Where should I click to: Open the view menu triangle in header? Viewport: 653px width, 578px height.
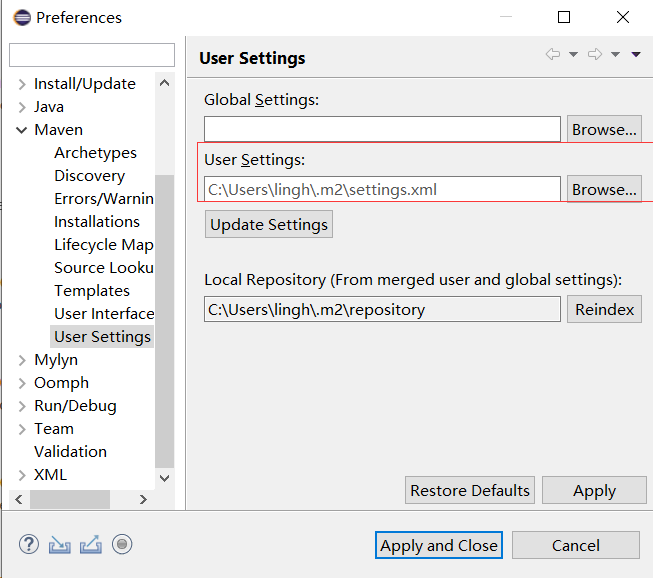tap(636, 54)
